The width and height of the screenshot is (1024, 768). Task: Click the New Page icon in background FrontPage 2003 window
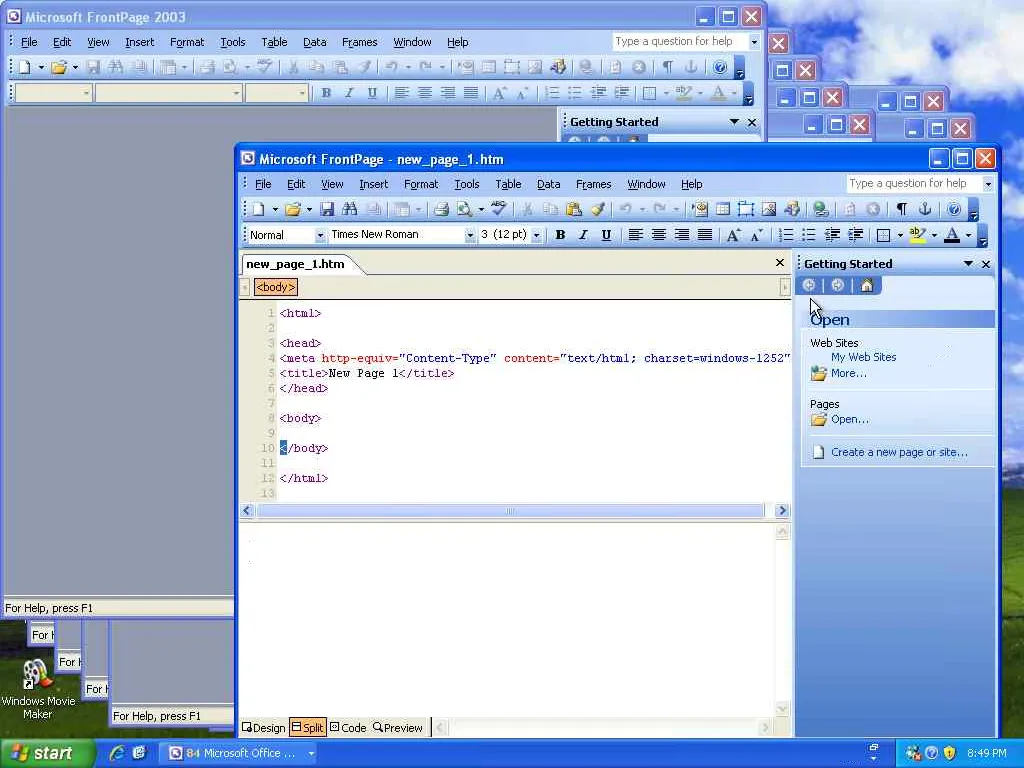(25, 67)
